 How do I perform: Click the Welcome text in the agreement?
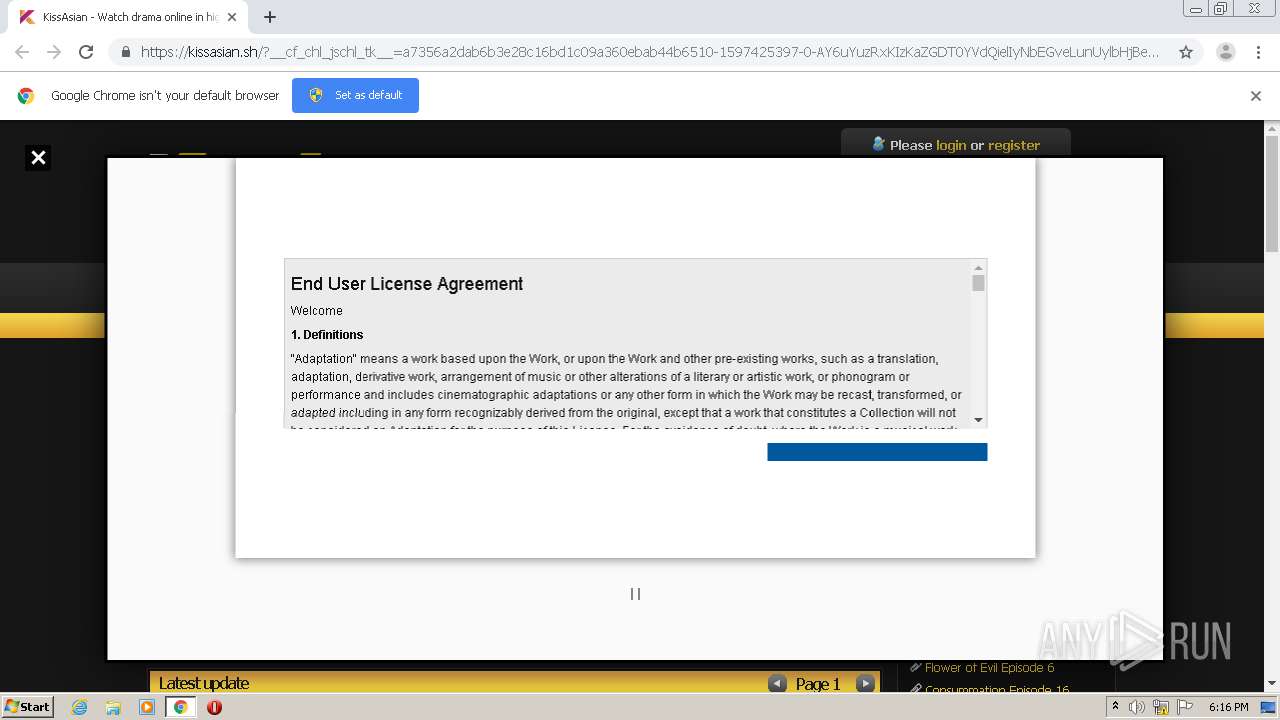[317, 311]
